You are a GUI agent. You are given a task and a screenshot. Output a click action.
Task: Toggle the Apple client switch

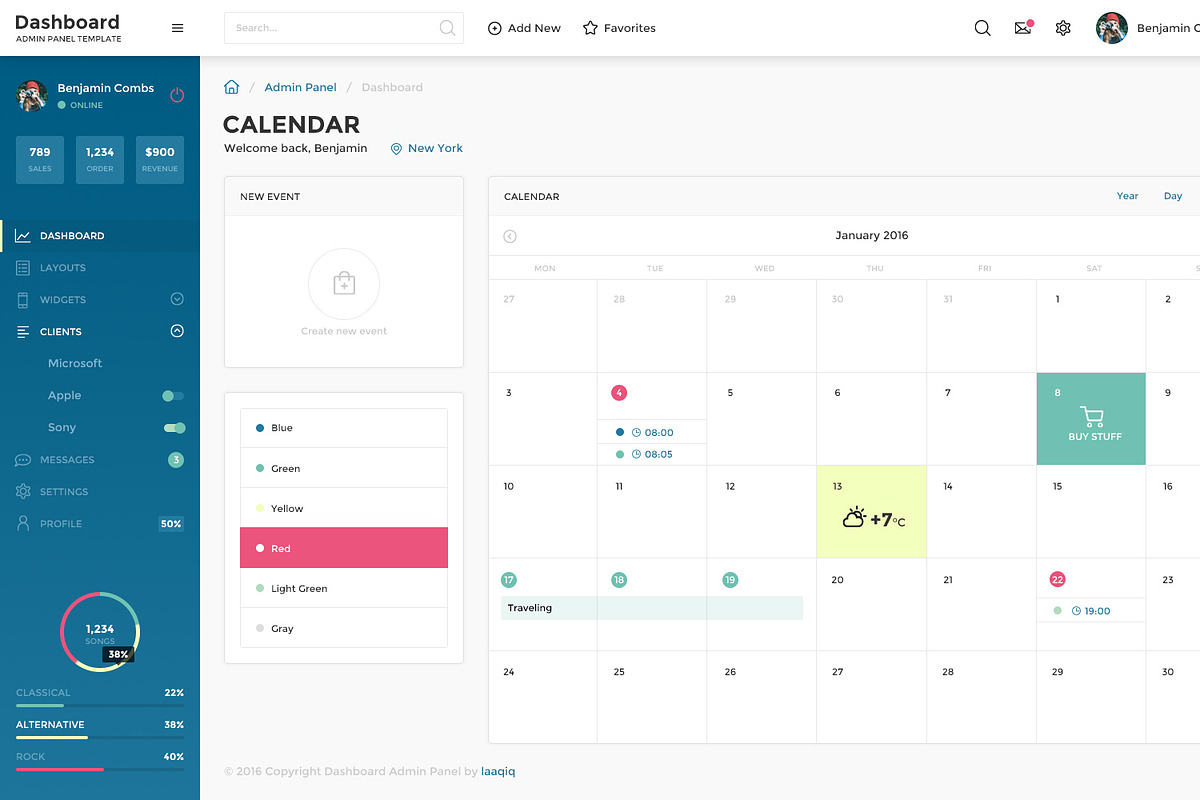click(x=170, y=395)
